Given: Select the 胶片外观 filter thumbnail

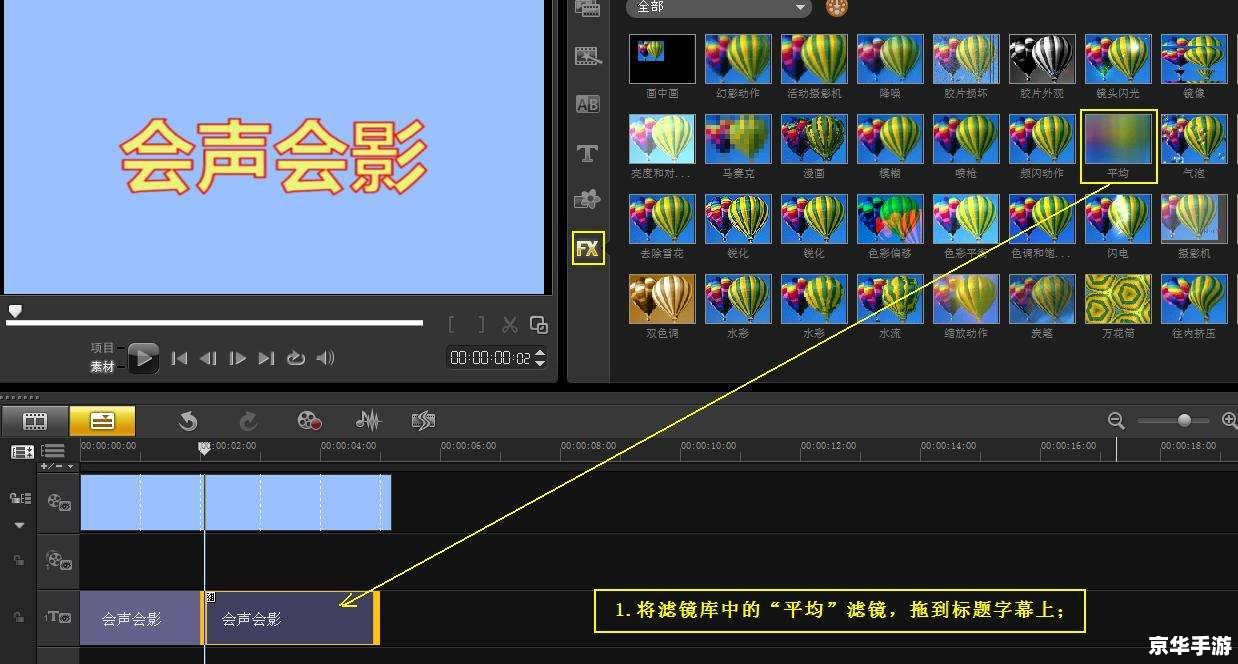Looking at the screenshot, I should tap(1042, 59).
